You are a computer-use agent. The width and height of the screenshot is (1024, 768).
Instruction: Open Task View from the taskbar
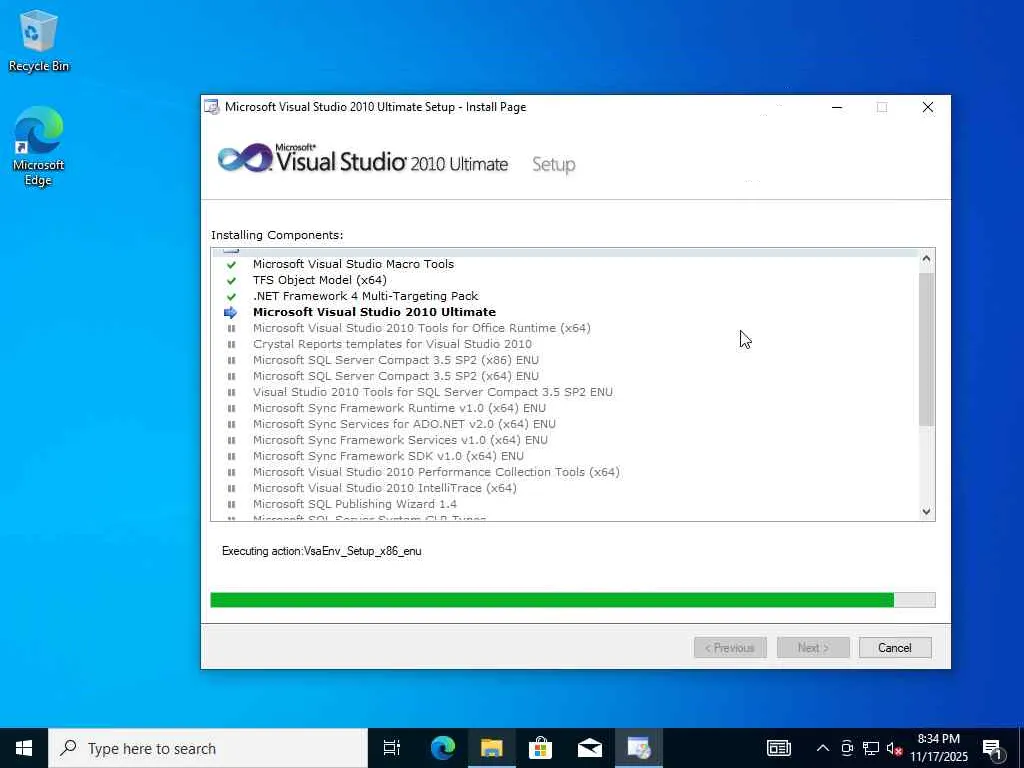click(x=392, y=748)
